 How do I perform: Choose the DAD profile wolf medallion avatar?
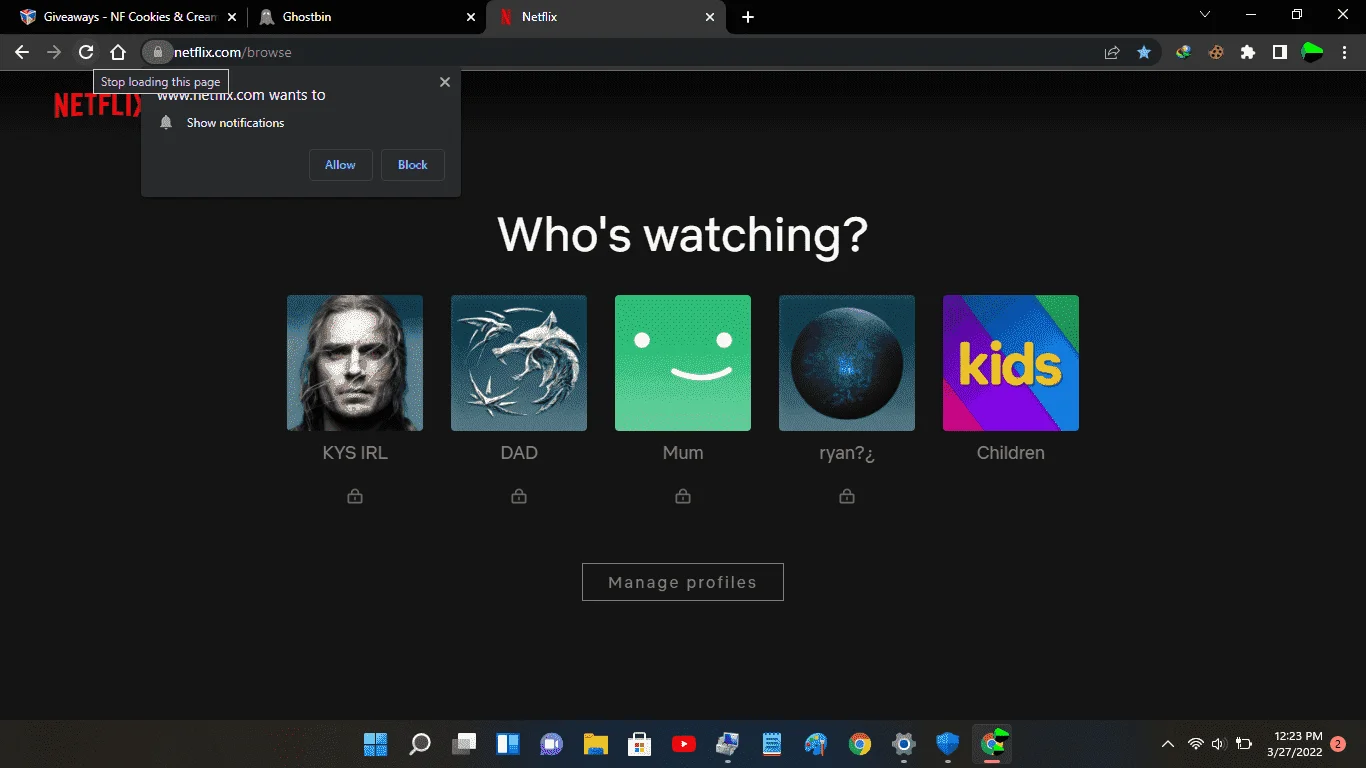pyautogui.click(x=519, y=363)
